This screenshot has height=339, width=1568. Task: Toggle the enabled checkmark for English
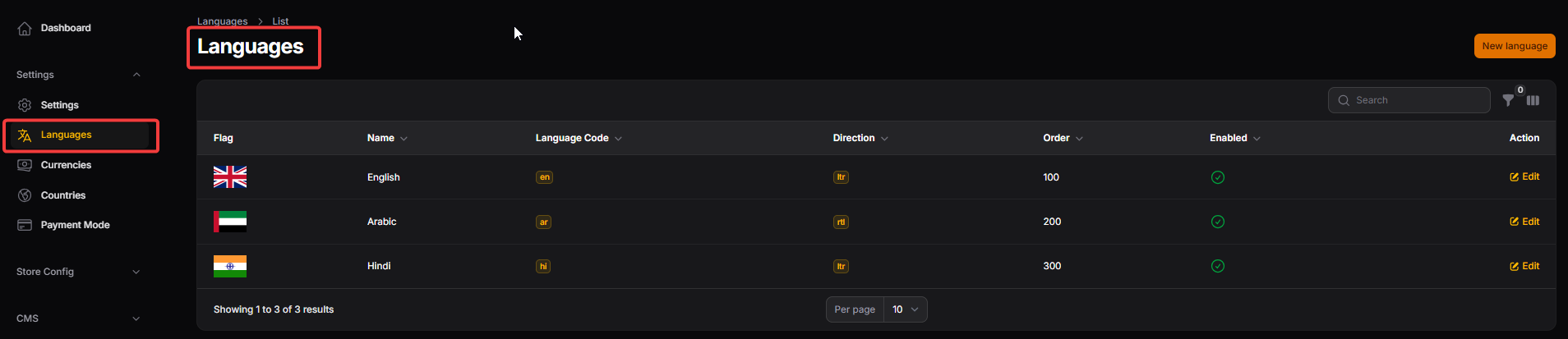click(1218, 177)
